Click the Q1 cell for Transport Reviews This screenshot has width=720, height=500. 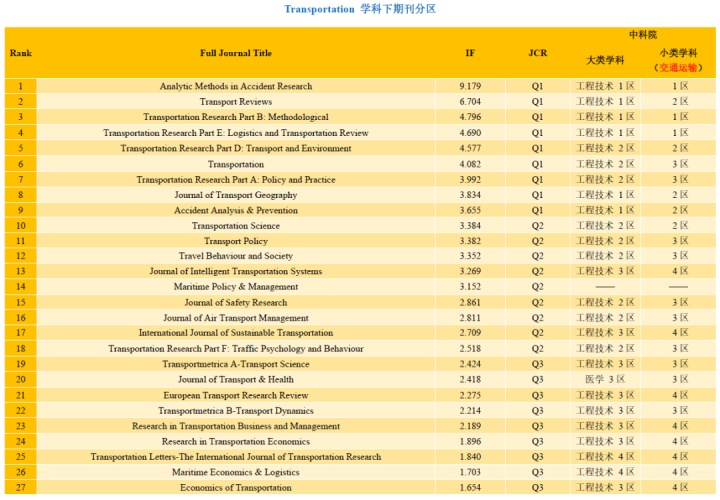538,101
